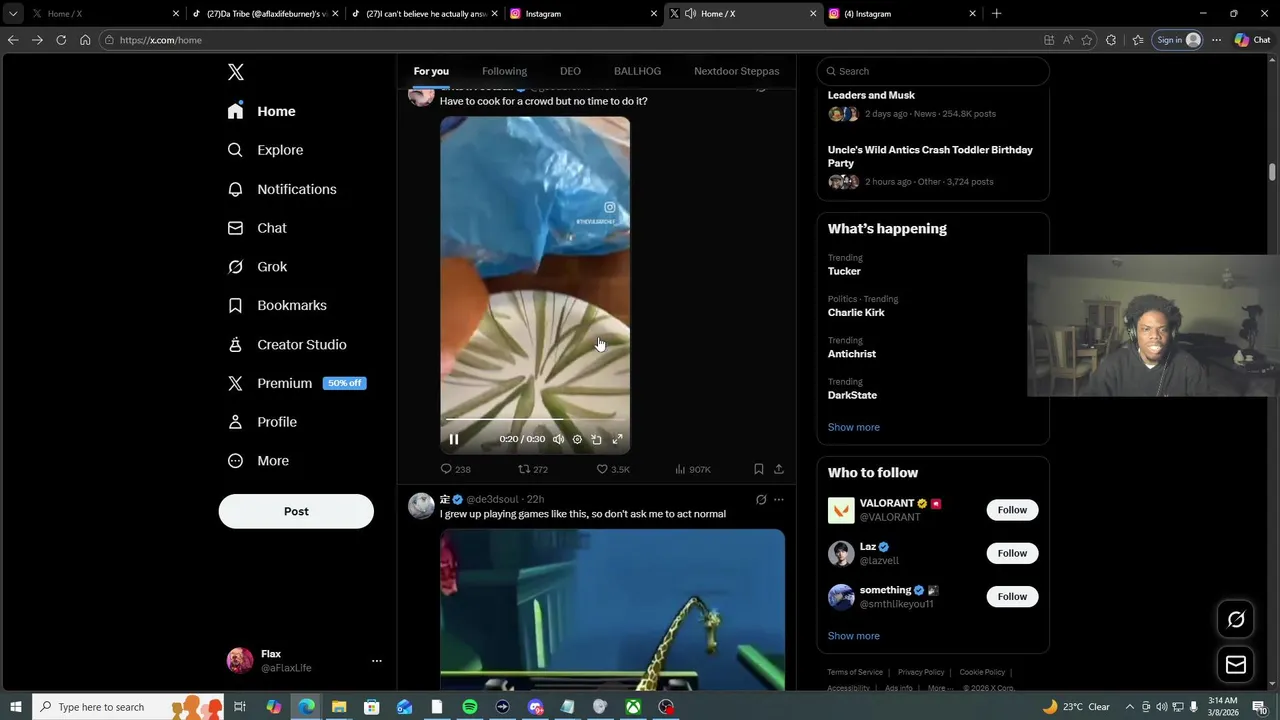Add page to favorites star
This screenshot has height=720, width=1280.
(x=1087, y=40)
